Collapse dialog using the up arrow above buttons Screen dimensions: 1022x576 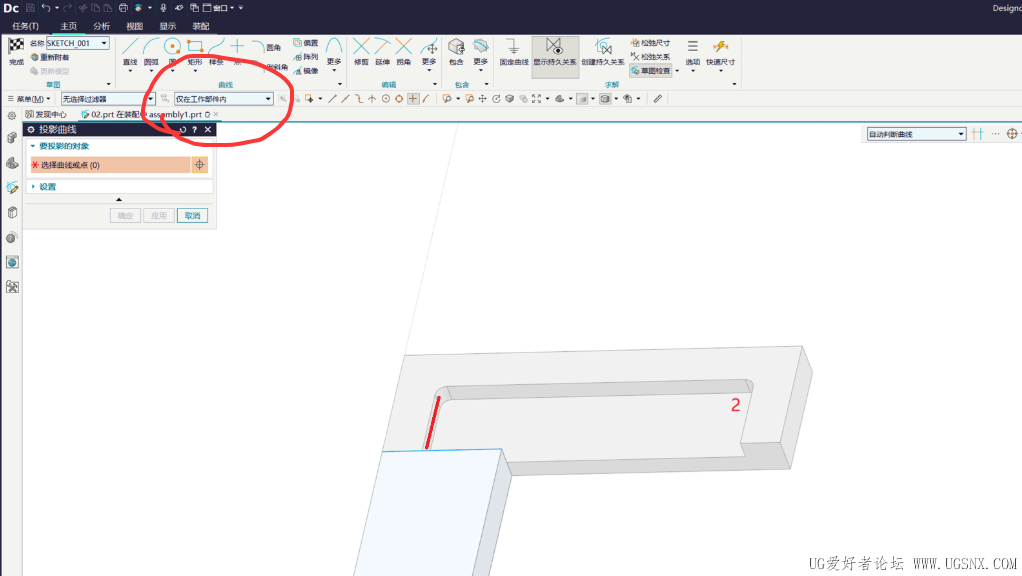[119, 199]
